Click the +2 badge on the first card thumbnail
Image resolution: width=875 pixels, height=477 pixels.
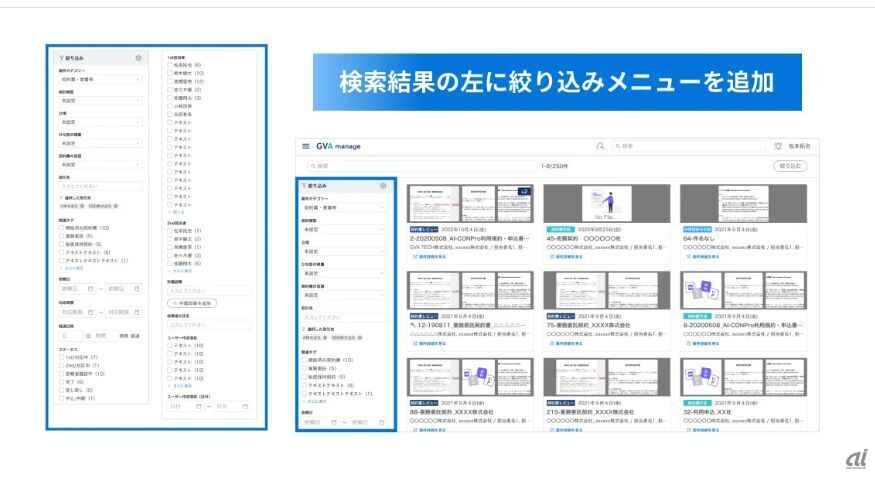click(x=523, y=192)
